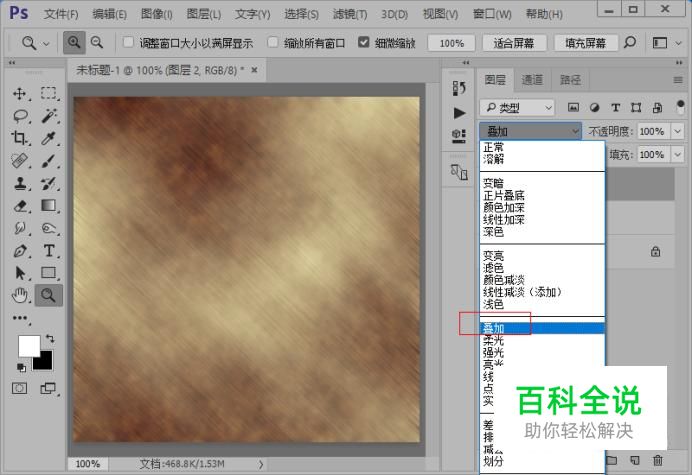Choose 滤色 blend mode
The height and width of the screenshot is (475, 692).
[493, 268]
